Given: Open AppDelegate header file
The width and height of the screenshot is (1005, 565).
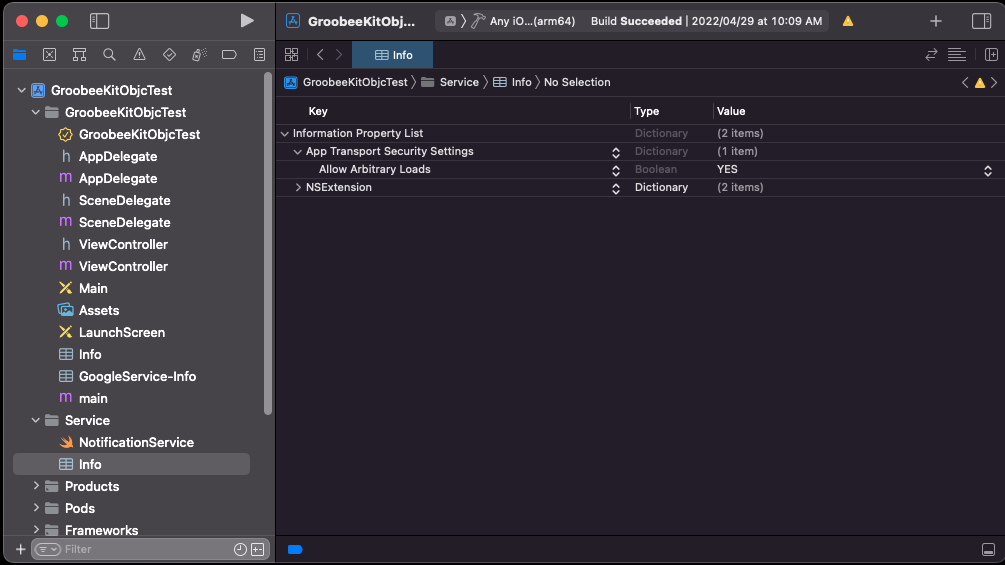Looking at the screenshot, I should (118, 156).
